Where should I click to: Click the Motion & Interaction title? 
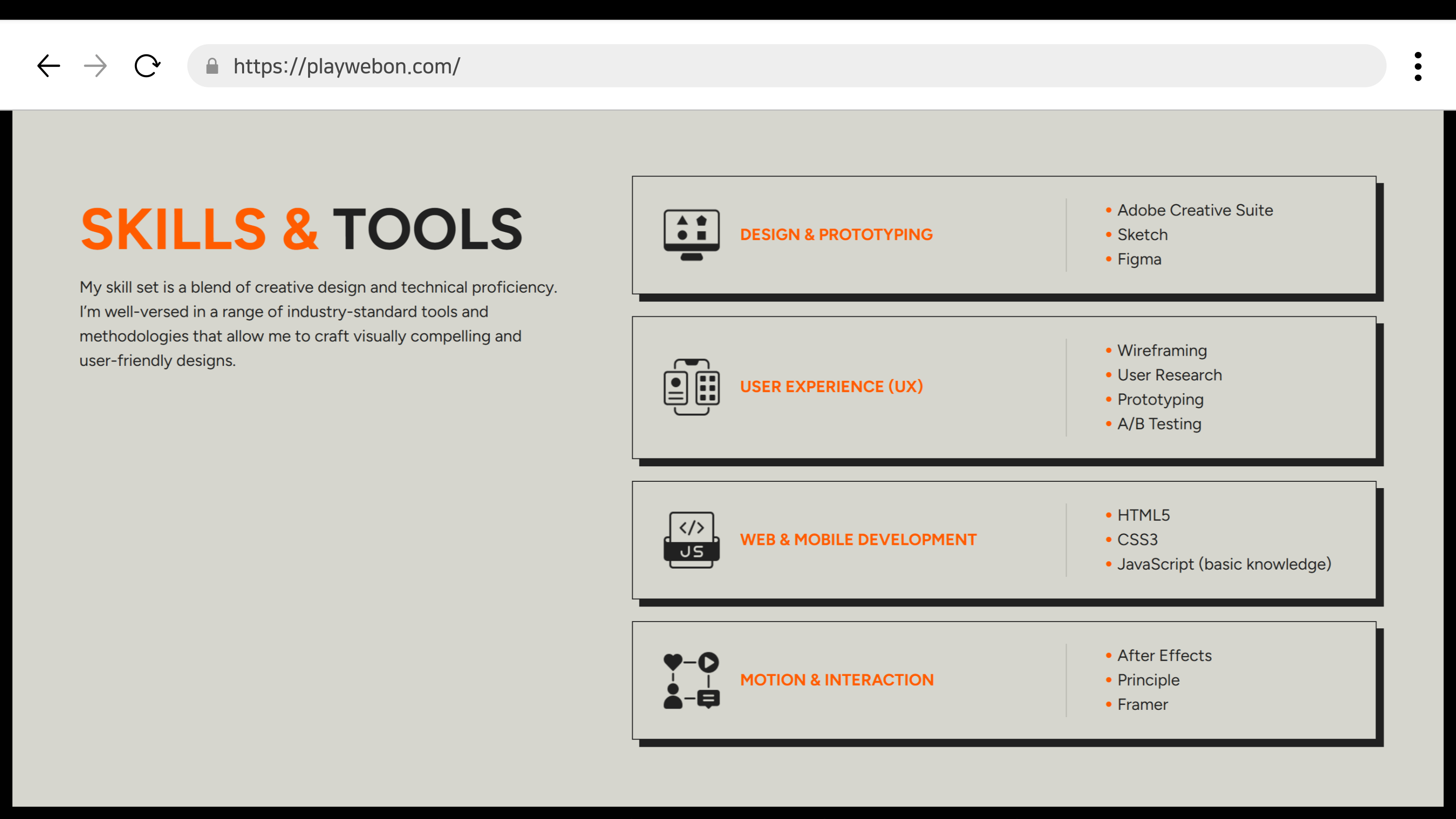(836, 680)
